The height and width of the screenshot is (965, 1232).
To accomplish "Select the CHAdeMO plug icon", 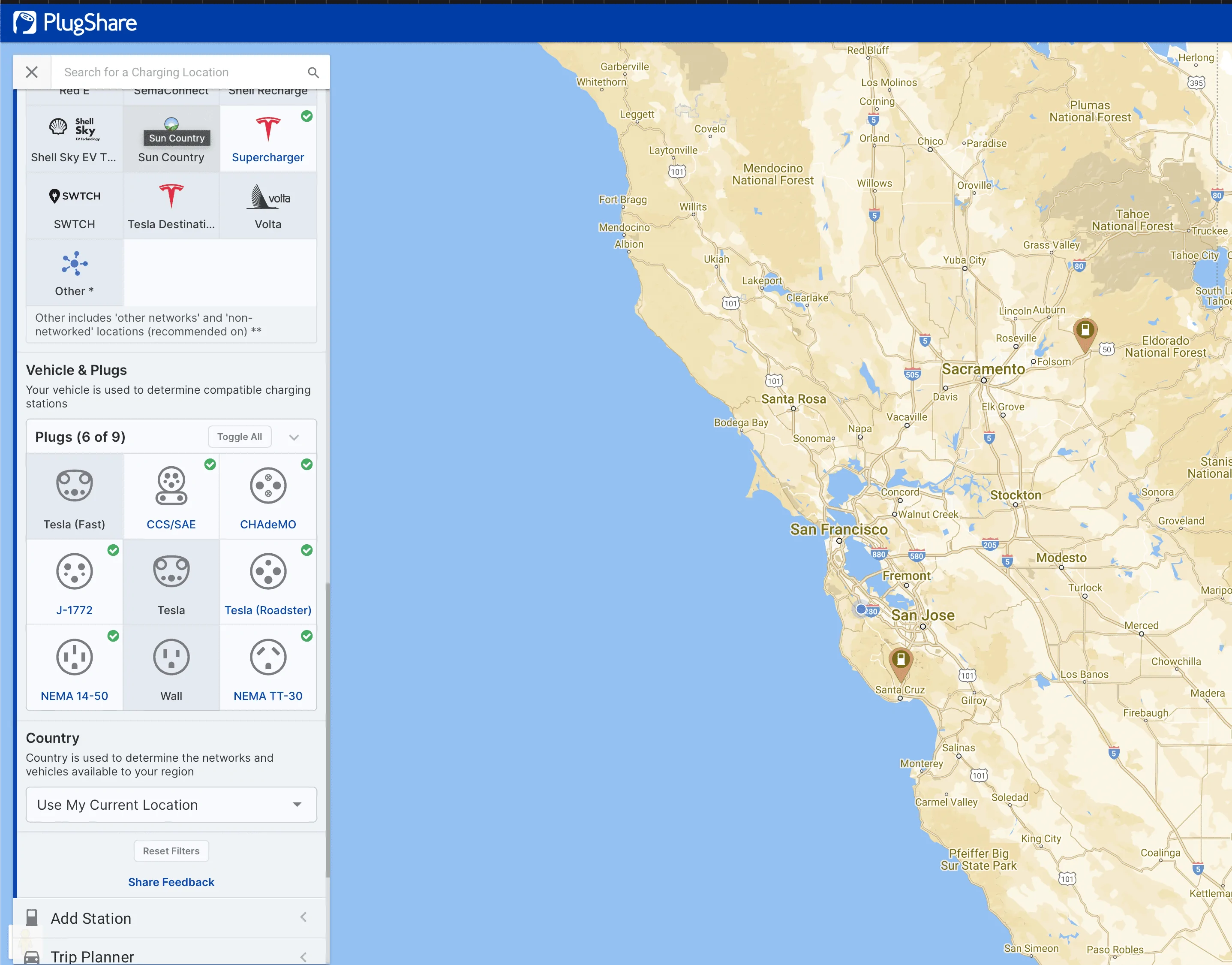I will (x=268, y=486).
